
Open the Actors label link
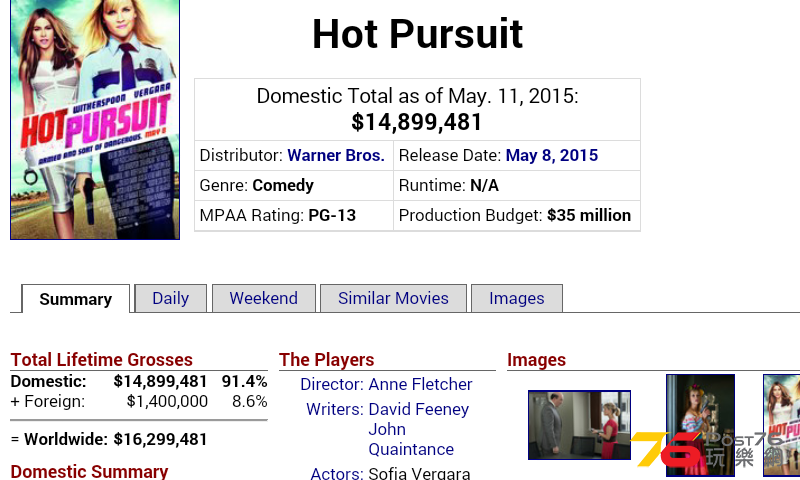click(337, 473)
